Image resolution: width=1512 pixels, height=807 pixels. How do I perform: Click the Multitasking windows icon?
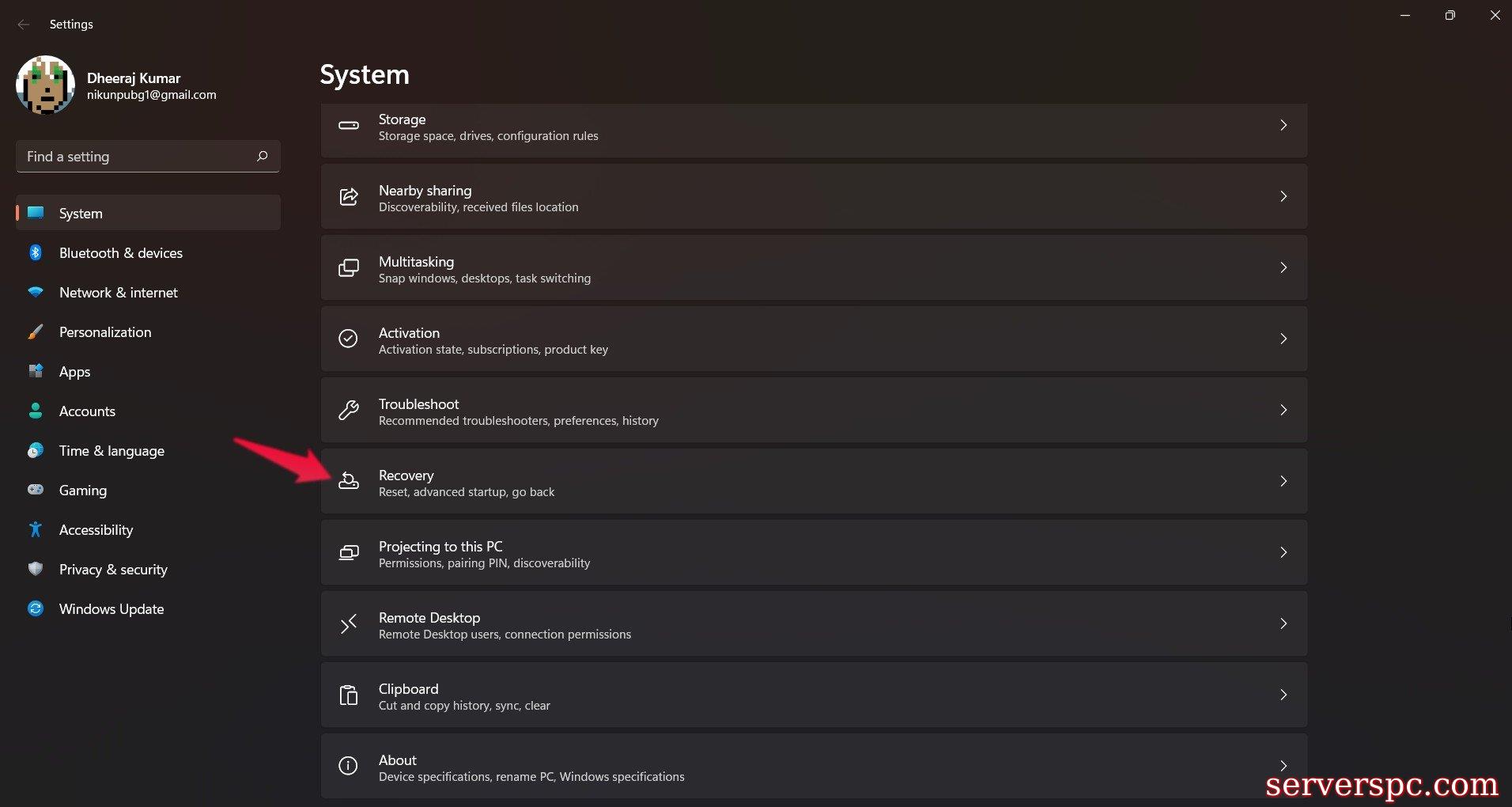[349, 267]
